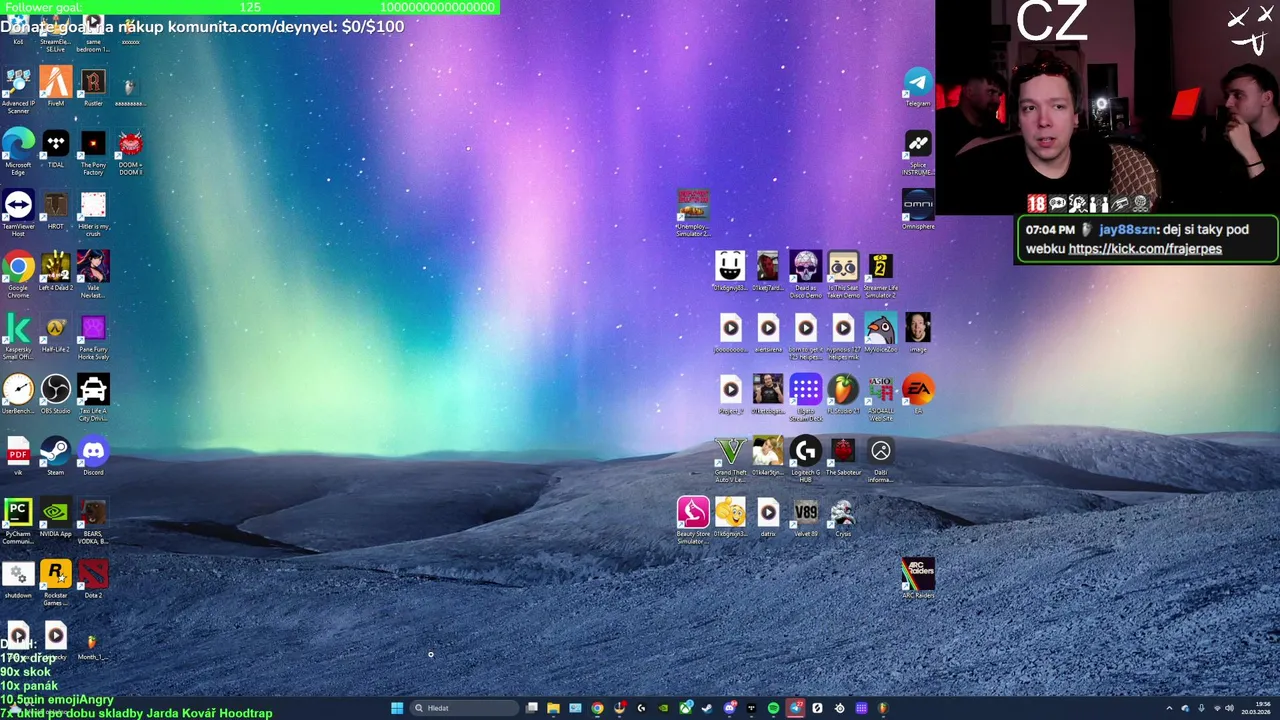The height and width of the screenshot is (720, 1280).
Task: Open the Steam desktop shortcut
Action: 55,456
